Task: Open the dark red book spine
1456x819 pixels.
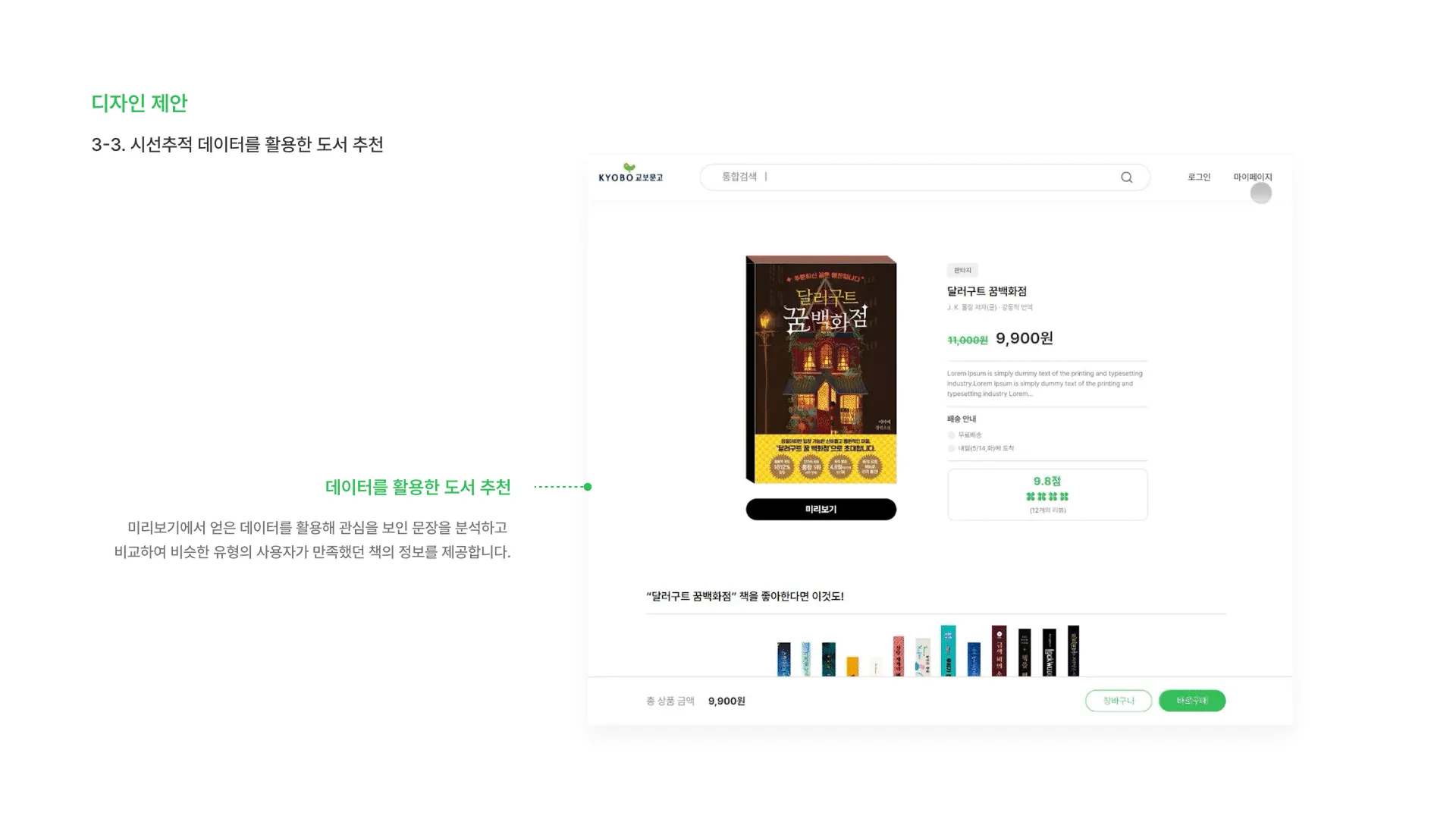Action: pyautogui.click(x=999, y=651)
